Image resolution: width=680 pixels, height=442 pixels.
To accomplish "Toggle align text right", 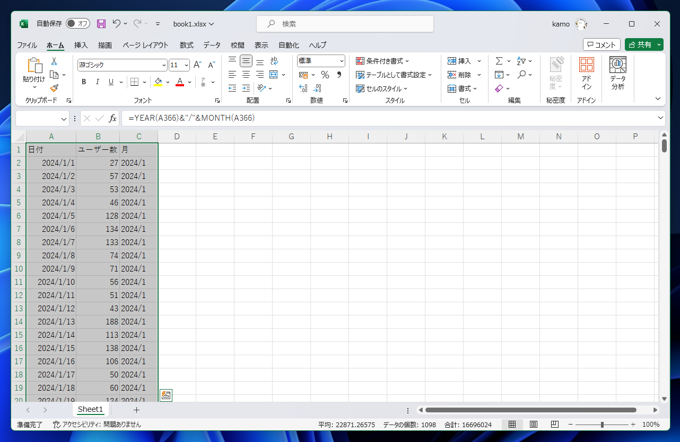I will [260, 75].
